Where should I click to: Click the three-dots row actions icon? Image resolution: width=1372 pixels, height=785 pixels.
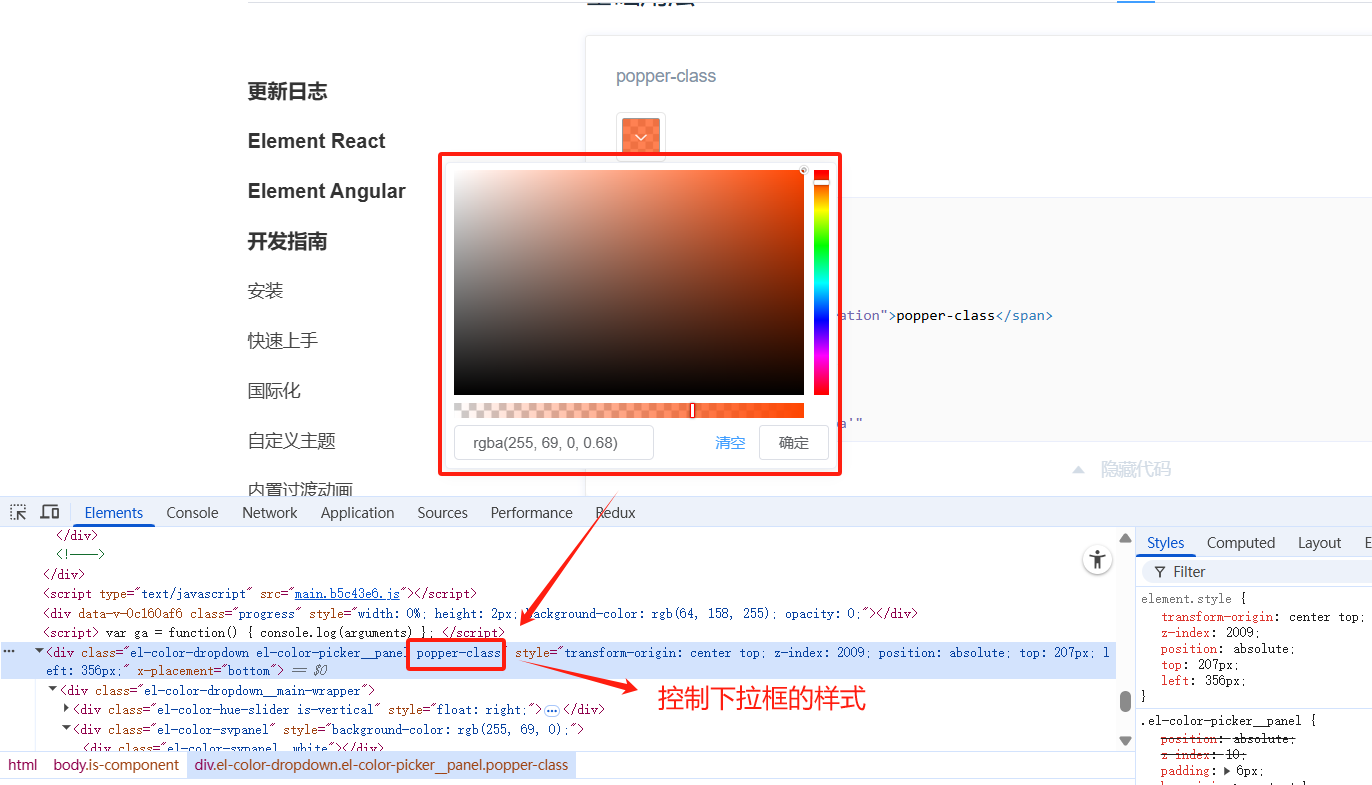point(10,651)
